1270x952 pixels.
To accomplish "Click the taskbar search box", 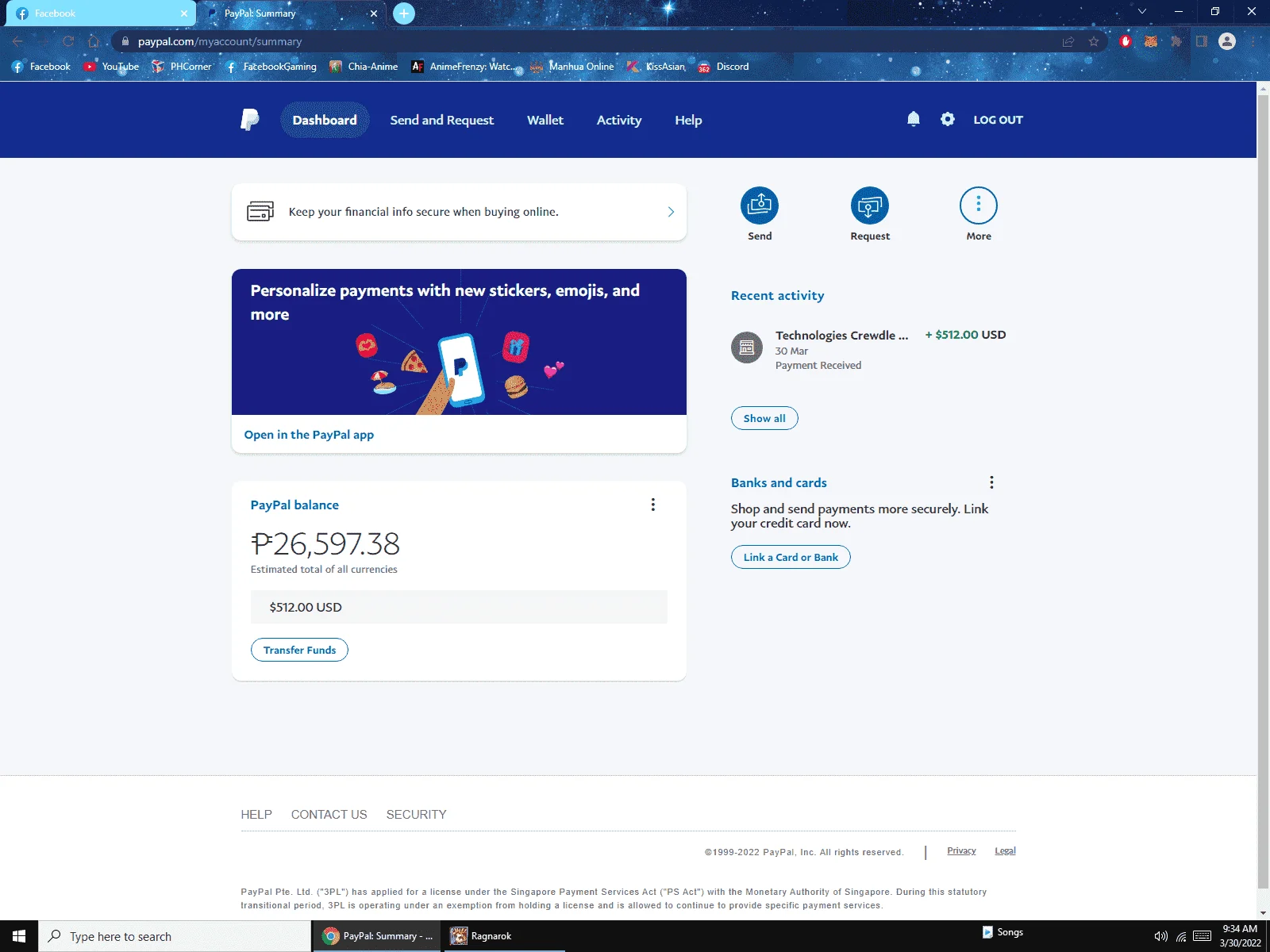I will pyautogui.click(x=175, y=936).
